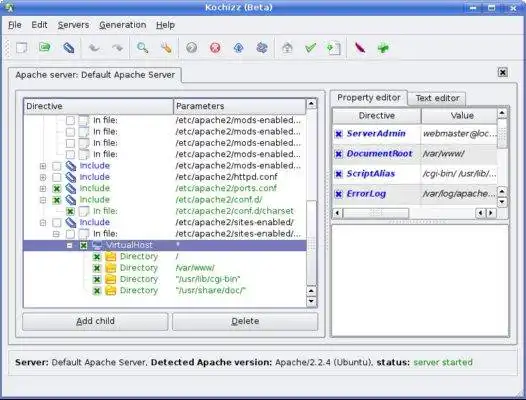Switch to the Text editor tab
Screen dimensions: 526x400
pyautogui.click(x=437, y=98)
